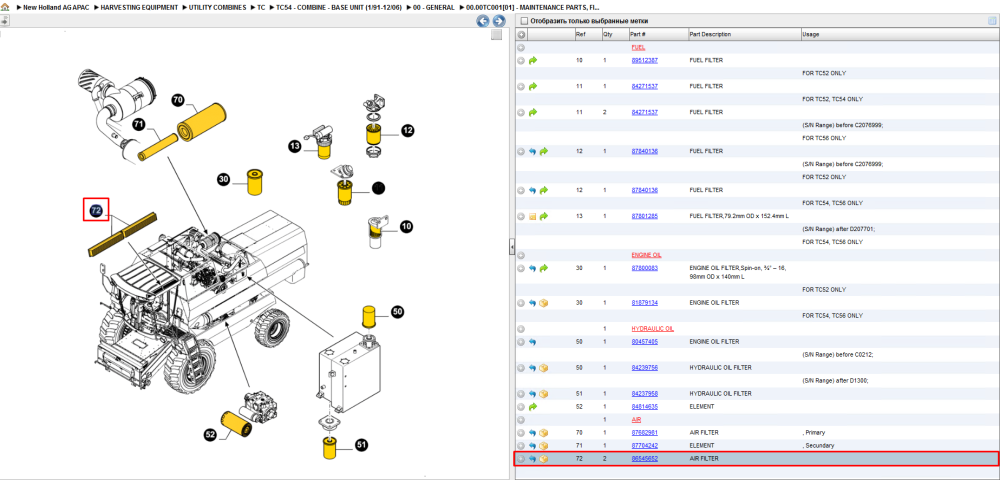Open HARVESTING EQUIPMENT breadcrumb
This screenshot has height=480, width=1000.
[x=140, y=7]
